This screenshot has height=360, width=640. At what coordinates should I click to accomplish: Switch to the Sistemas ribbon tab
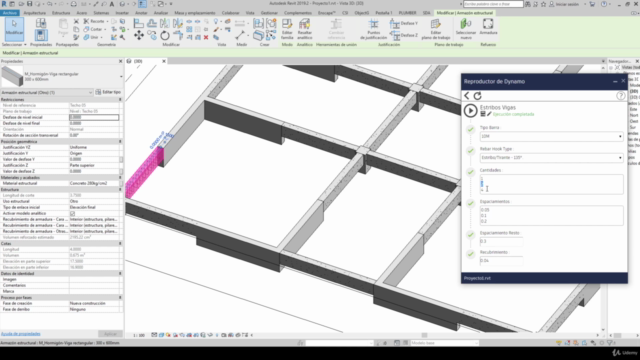[x=101, y=13]
